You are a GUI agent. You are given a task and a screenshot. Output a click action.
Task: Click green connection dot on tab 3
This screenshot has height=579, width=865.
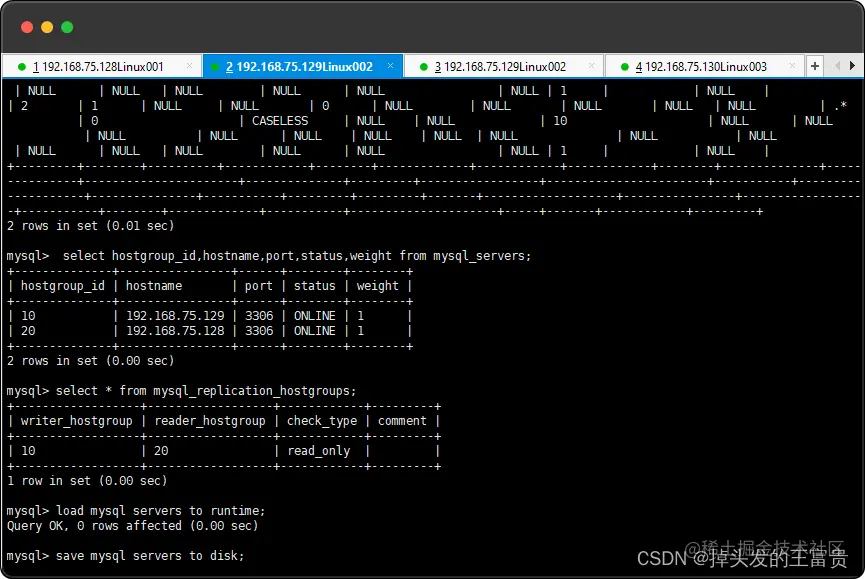coord(424,67)
